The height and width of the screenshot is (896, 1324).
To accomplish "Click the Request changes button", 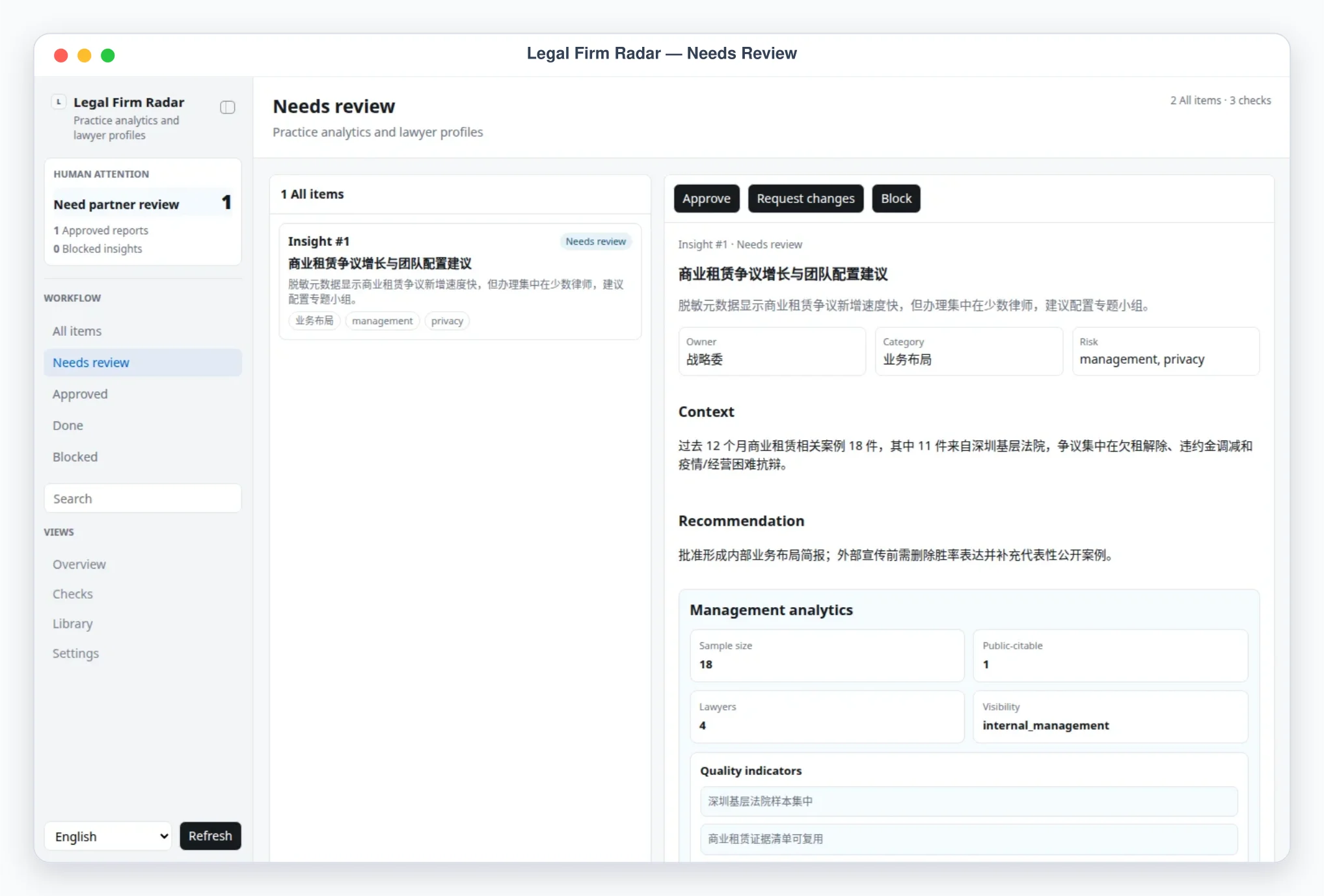I will pos(805,198).
